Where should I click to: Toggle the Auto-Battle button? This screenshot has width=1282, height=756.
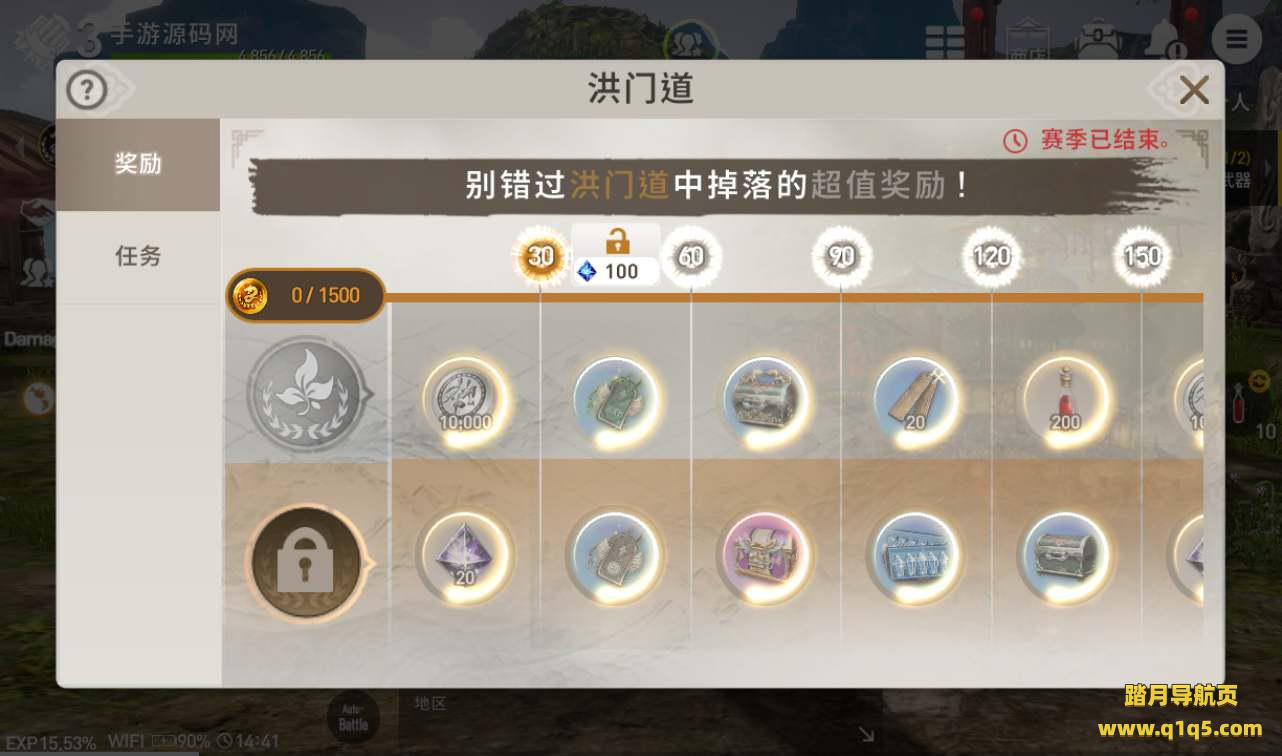353,718
